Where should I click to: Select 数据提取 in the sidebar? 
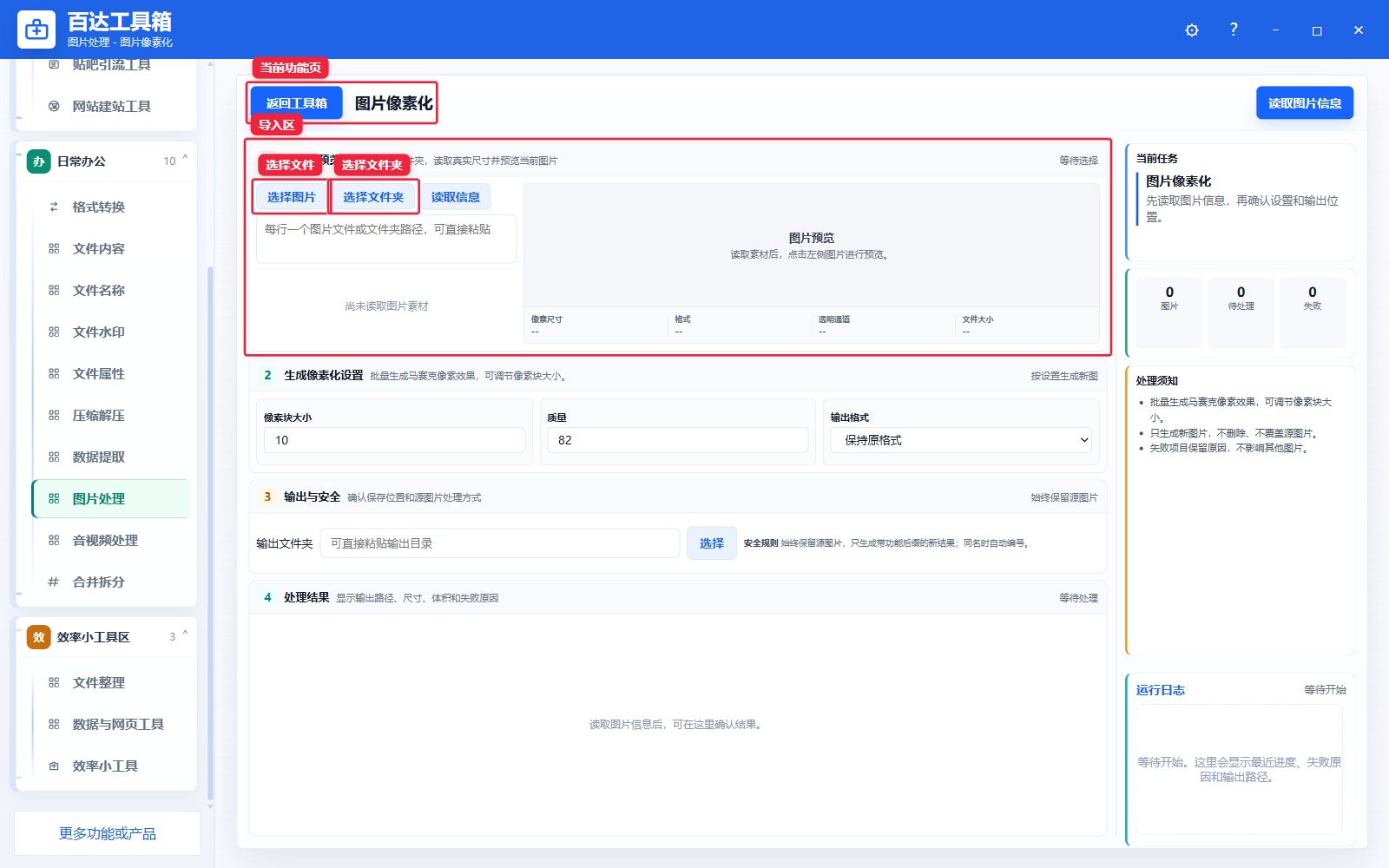(111, 457)
